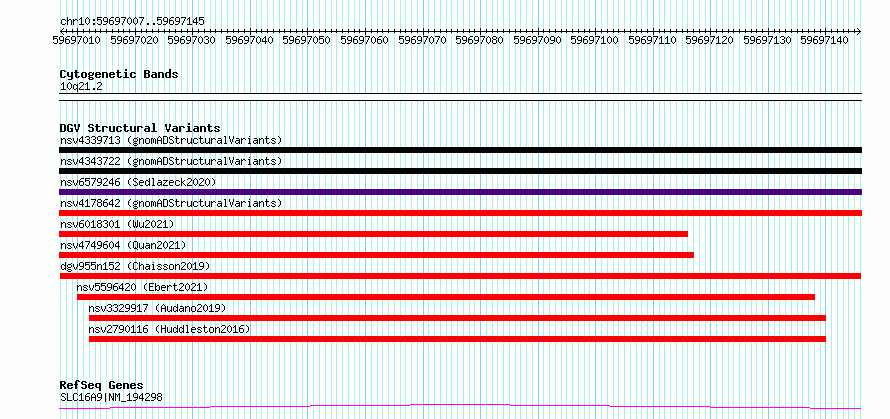890x419 pixels.
Task: Open the nsv6579246 Sedlazeck2020 label
Action: click(x=138, y=182)
